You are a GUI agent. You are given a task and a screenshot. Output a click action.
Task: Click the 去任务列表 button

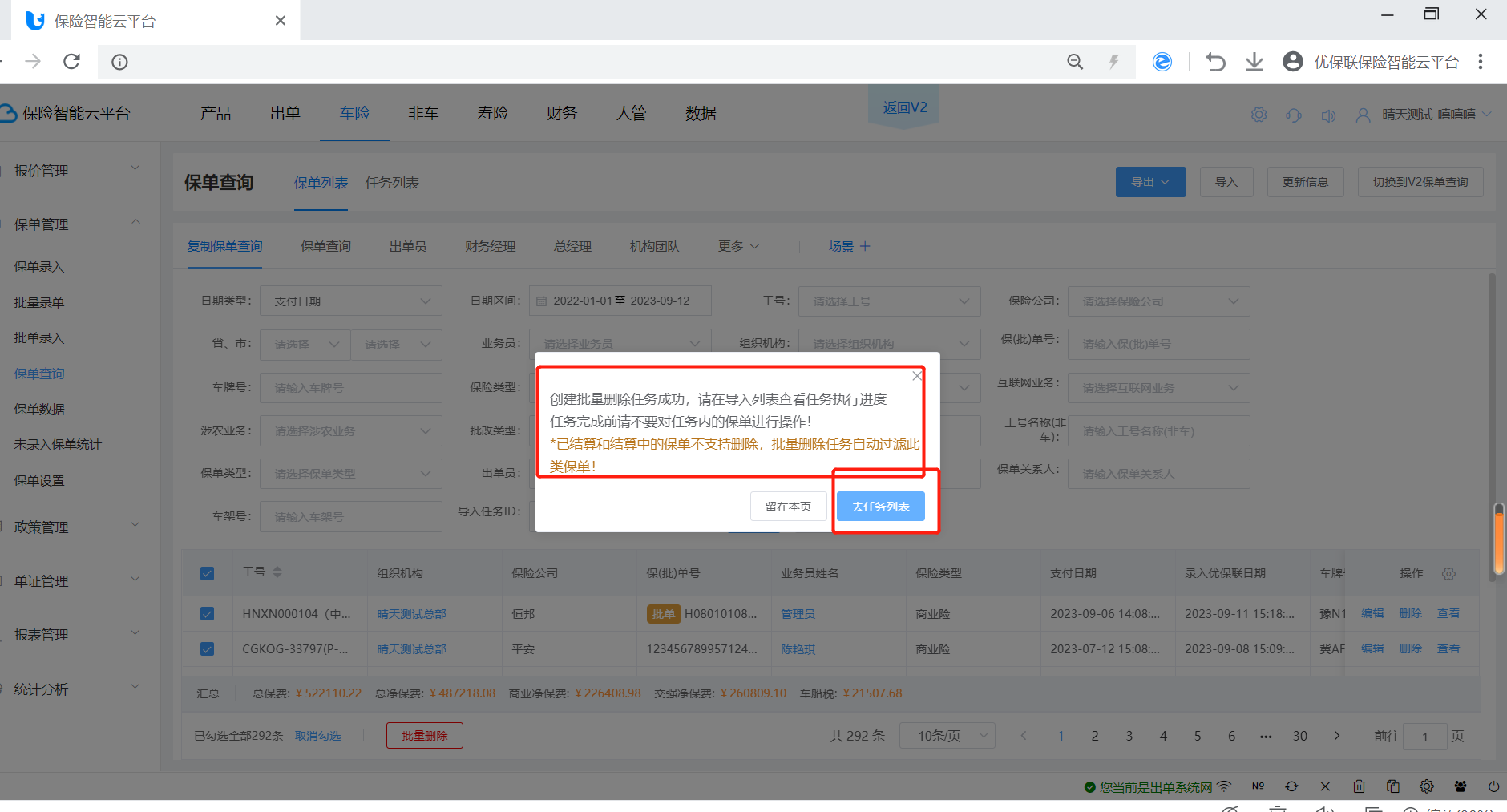[880, 507]
